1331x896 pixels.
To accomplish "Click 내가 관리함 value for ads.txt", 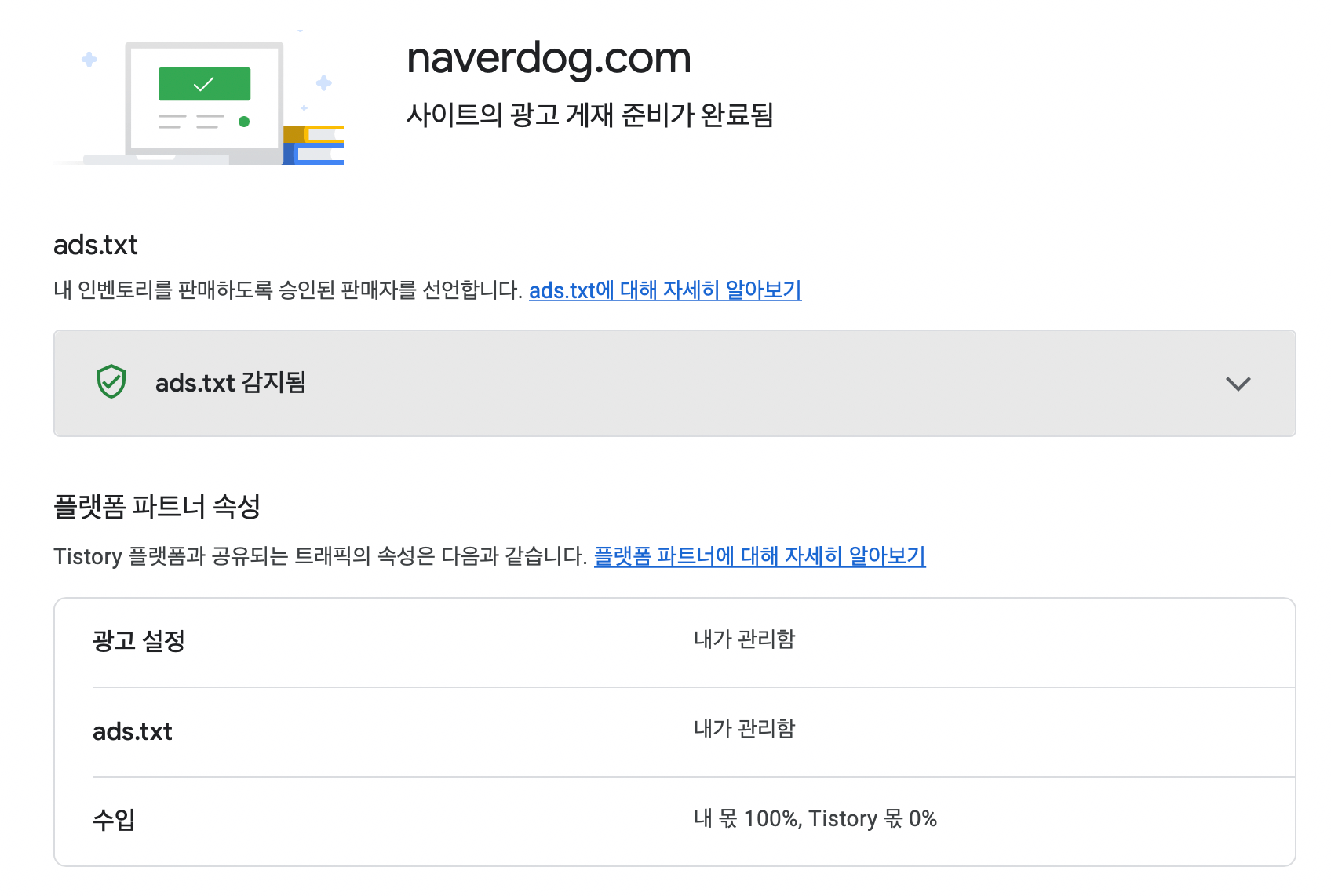I will [744, 729].
